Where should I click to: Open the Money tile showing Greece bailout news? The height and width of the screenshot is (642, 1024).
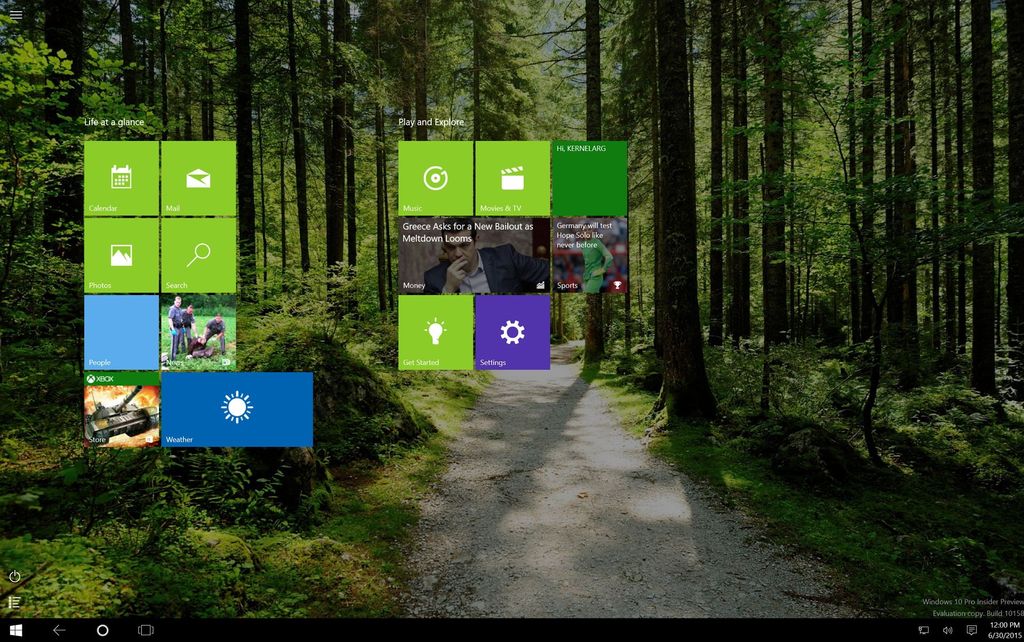[474, 254]
